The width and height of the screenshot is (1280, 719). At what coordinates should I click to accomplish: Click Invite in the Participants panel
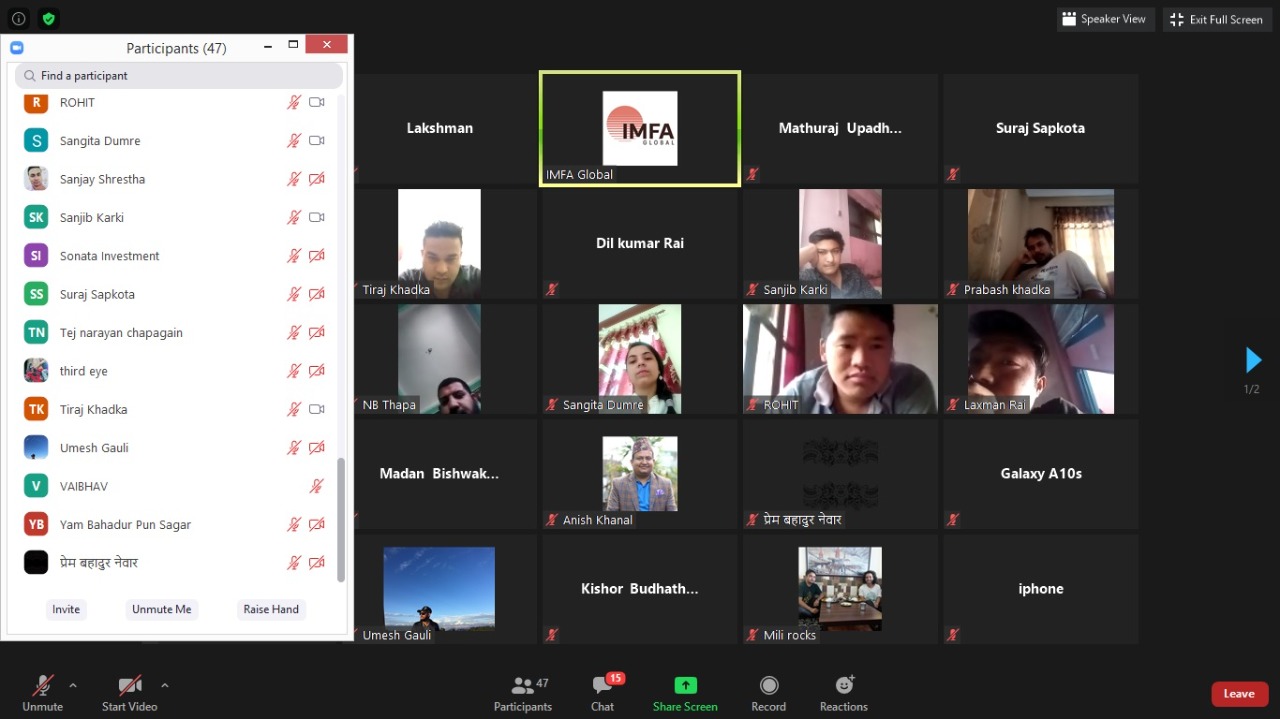66,609
